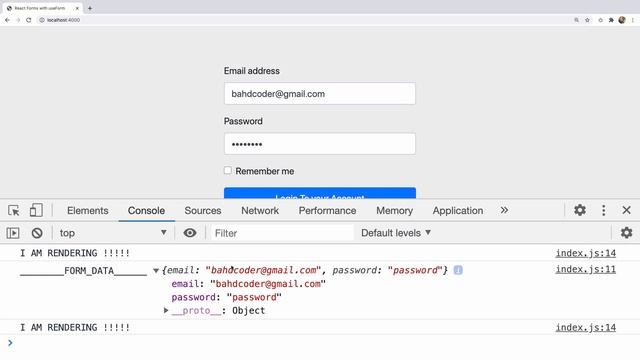Click the Email address label
640x360 pixels.
(x=252, y=71)
